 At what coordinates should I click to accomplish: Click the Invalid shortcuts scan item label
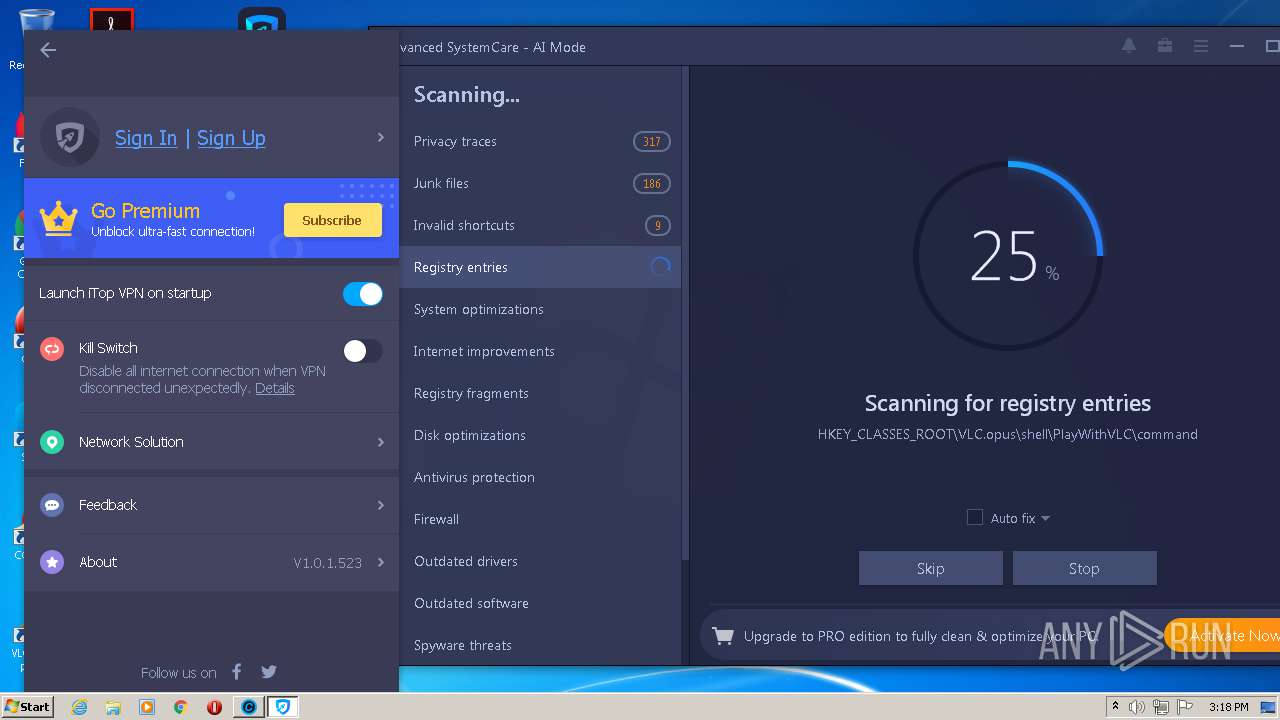pos(464,226)
